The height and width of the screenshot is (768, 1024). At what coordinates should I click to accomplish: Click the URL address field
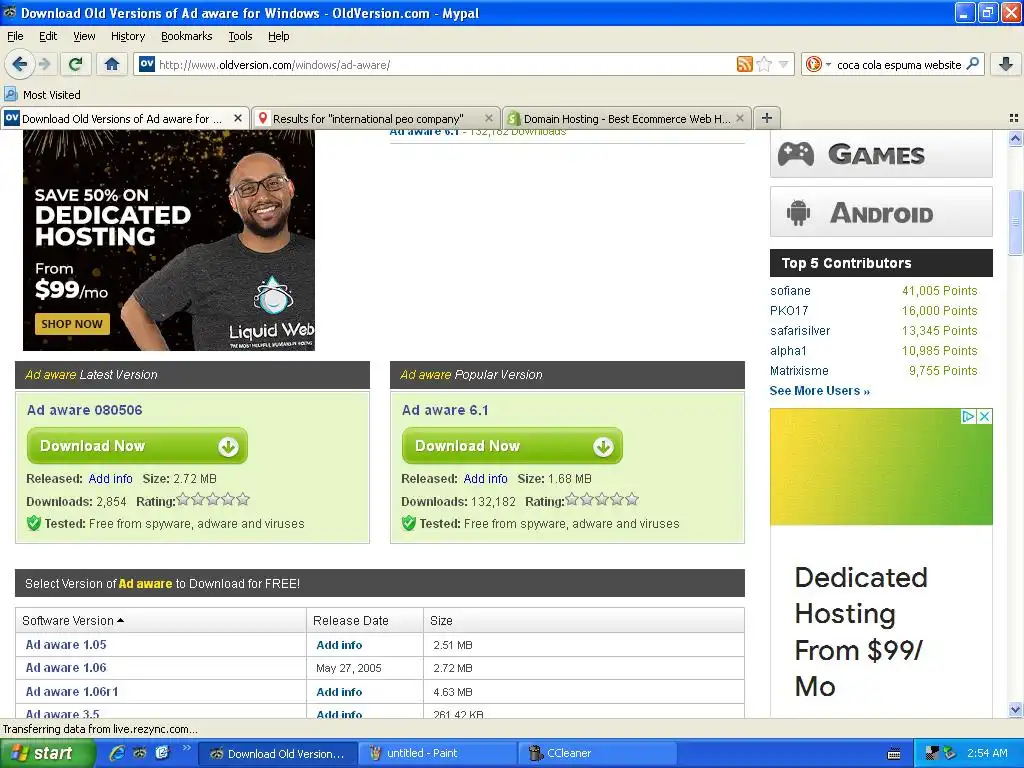[444, 64]
